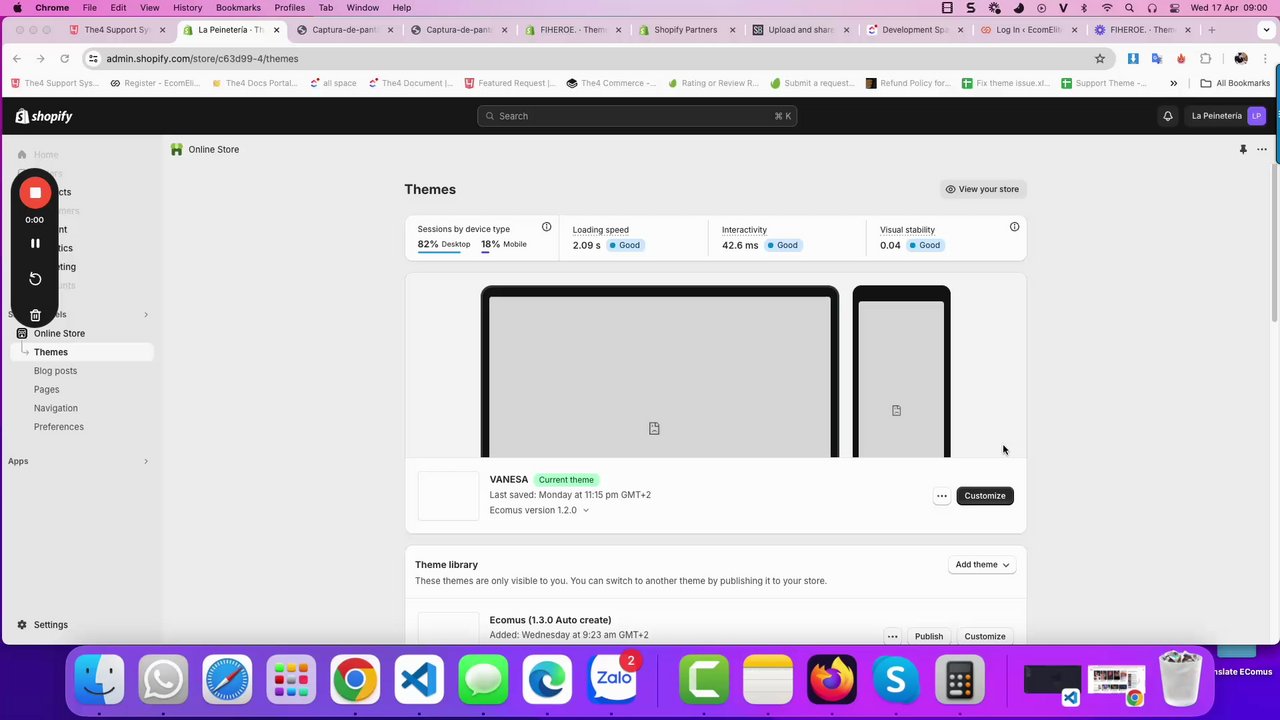Select Blog posts in sidebar
This screenshot has height=720, width=1280.
55,371
